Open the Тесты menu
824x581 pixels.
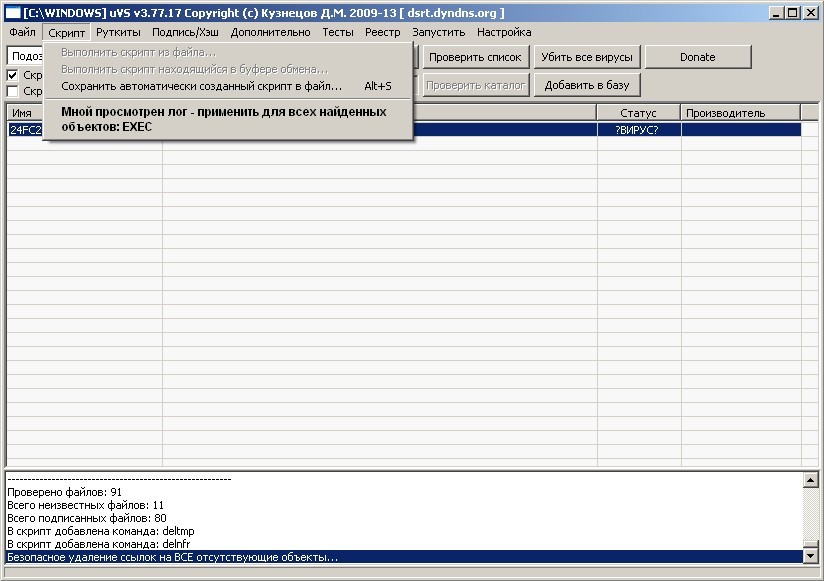coord(337,32)
